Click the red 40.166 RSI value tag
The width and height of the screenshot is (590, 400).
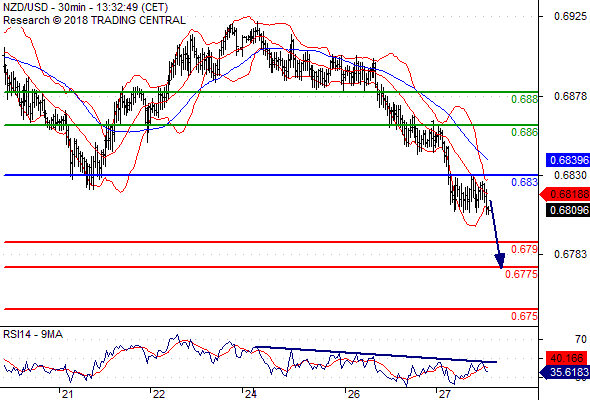(x=566, y=358)
